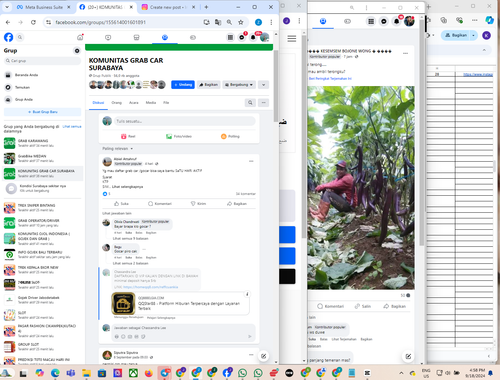The height and width of the screenshot is (380, 500).
Task: Bookmark this page with the star icon
Action: (241, 22)
